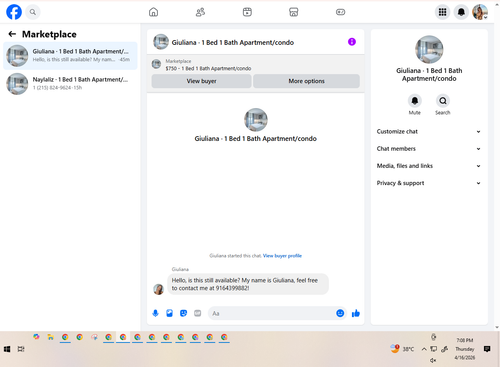Open the Windows notification center icon
Viewport: 500px width, 367px height.
click(x=487, y=349)
